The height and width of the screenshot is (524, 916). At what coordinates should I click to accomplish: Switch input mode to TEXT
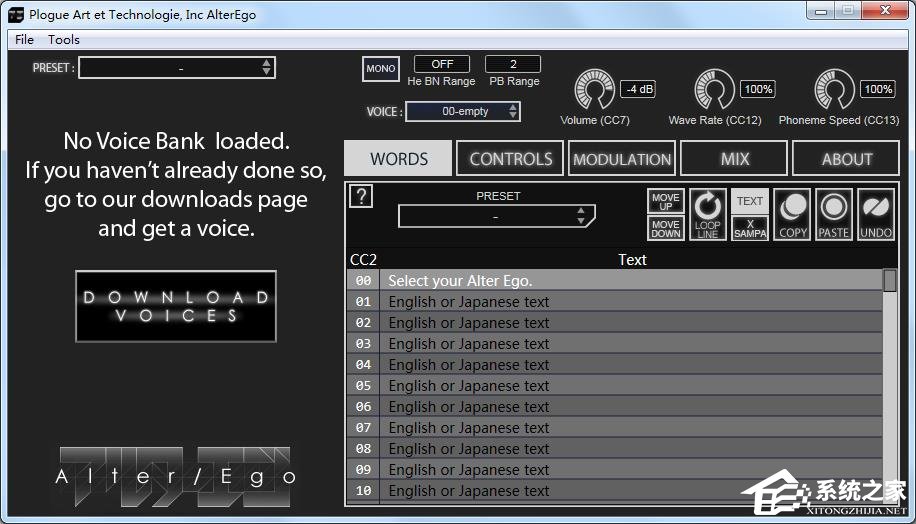pyautogui.click(x=750, y=201)
